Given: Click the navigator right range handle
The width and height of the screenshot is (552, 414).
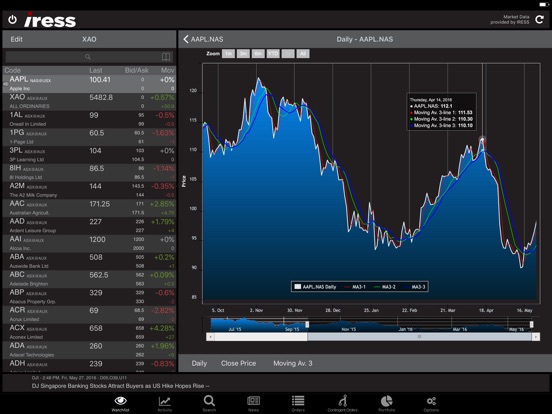Looking at the screenshot, I should click(x=532, y=324).
